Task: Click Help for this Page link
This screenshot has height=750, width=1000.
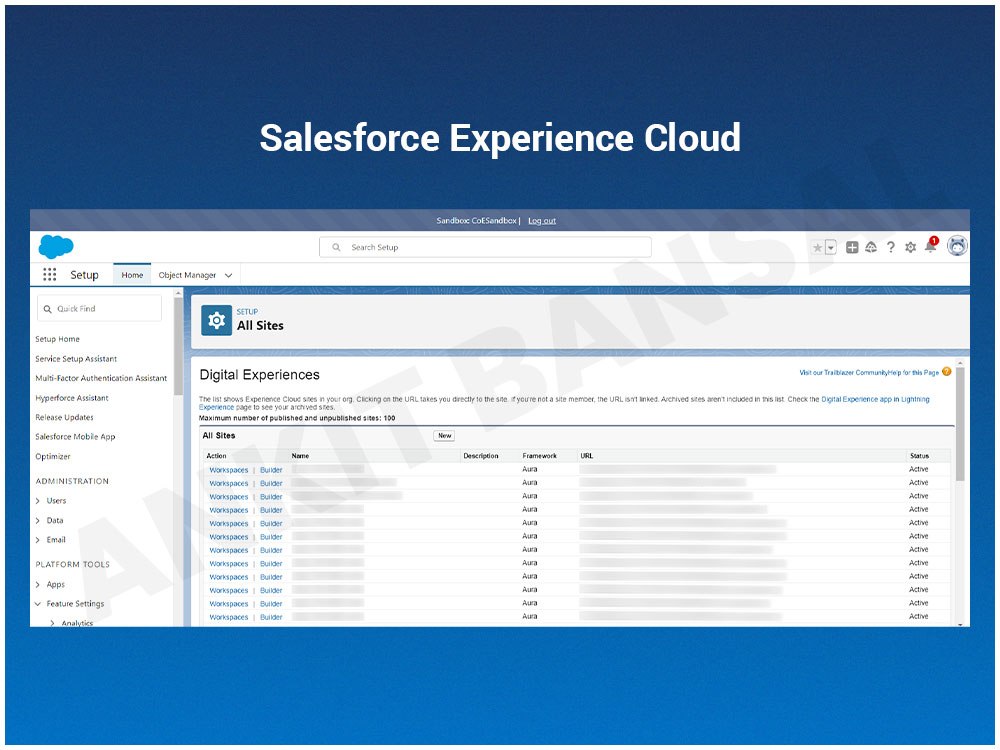Action: (914, 372)
